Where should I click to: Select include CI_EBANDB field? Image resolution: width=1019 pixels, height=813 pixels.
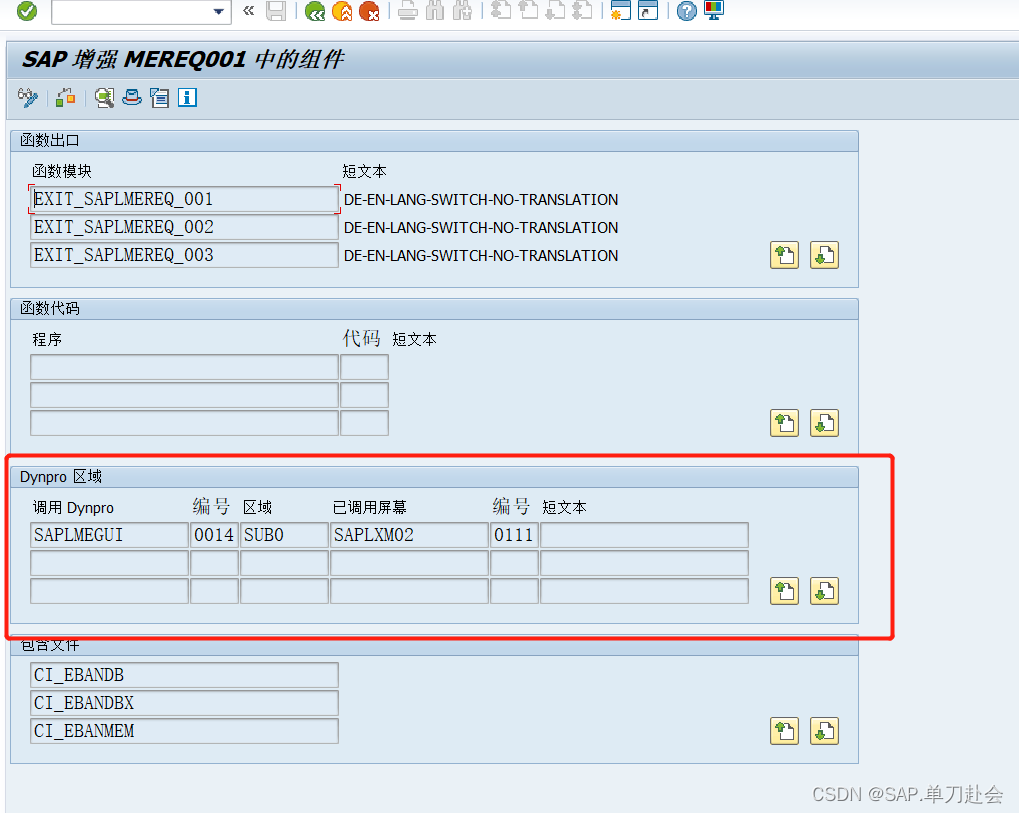(184, 675)
